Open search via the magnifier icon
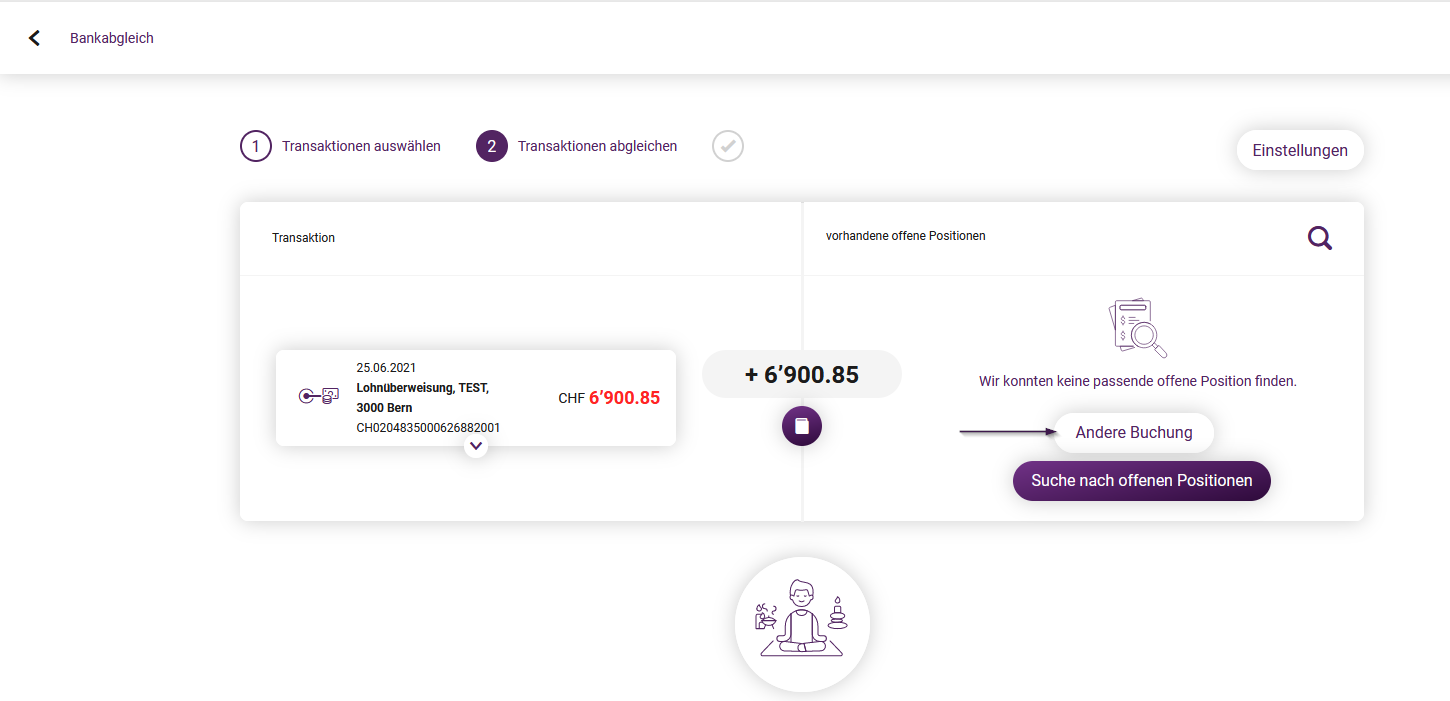The height and width of the screenshot is (701, 1450). tap(1320, 238)
